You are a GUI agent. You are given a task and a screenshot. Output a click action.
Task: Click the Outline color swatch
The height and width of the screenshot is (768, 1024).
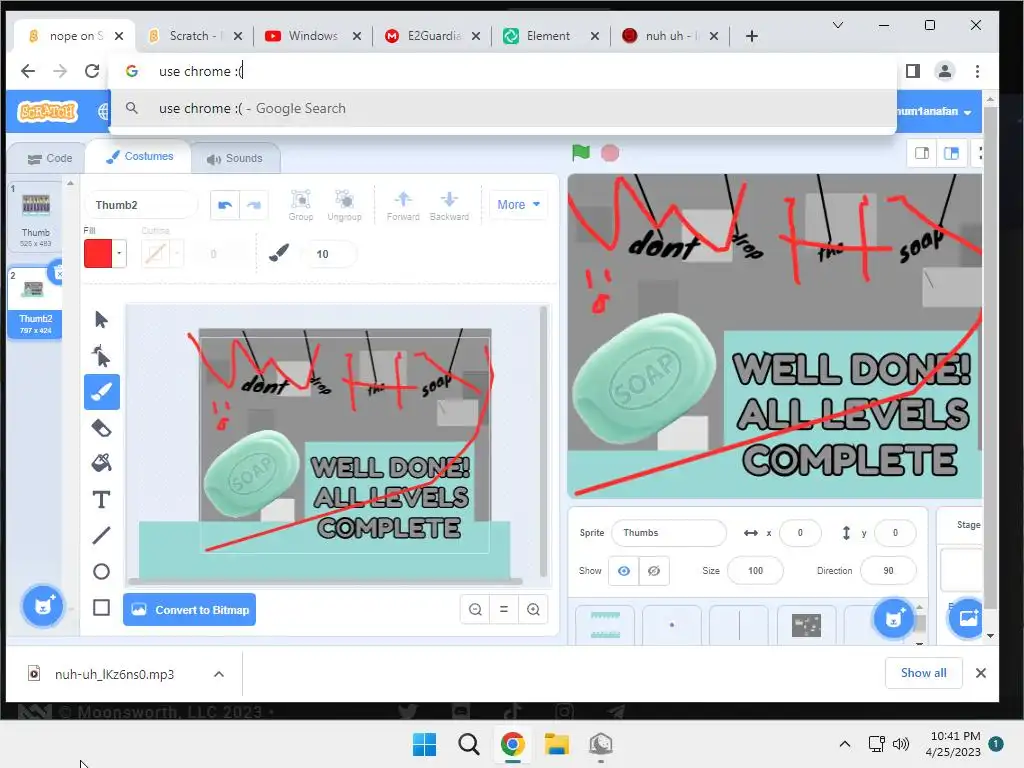pos(155,253)
